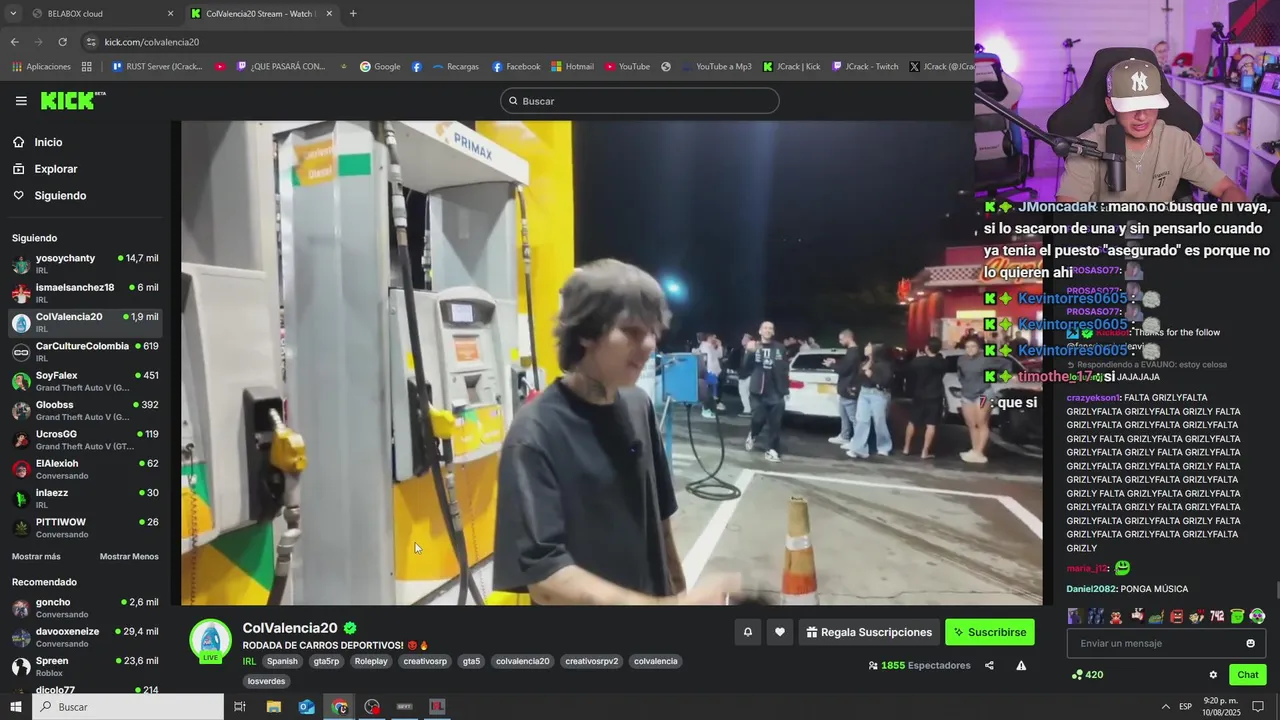Image resolution: width=1280 pixels, height=720 pixels.
Task: Open goncho recommended channel
Action: (x=85, y=608)
